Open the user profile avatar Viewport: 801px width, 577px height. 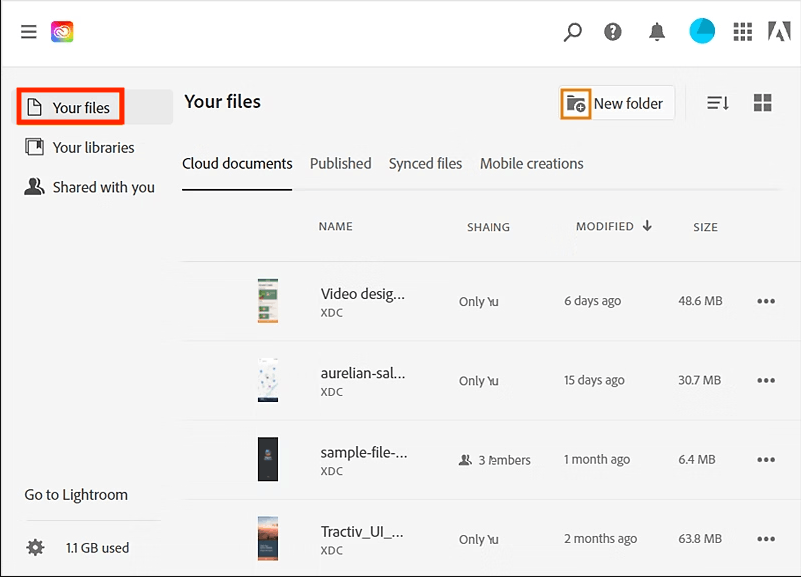(x=702, y=32)
